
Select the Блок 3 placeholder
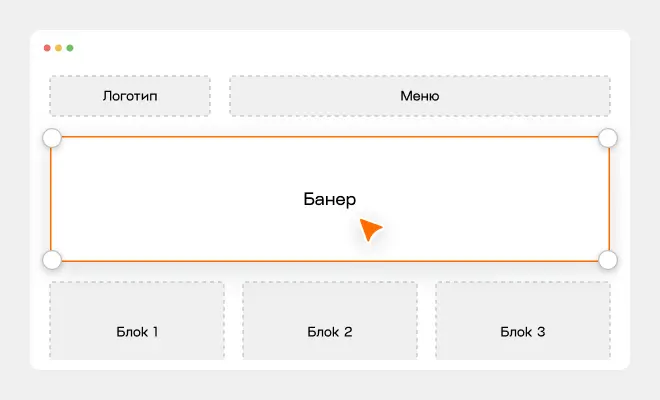tap(523, 320)
